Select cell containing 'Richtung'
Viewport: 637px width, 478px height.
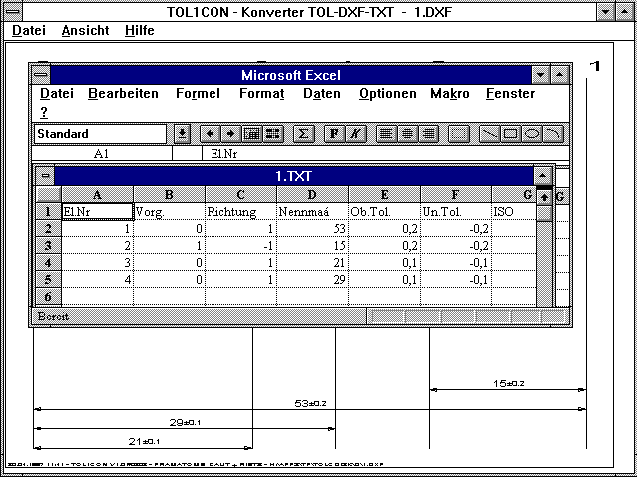click(241, 212)
